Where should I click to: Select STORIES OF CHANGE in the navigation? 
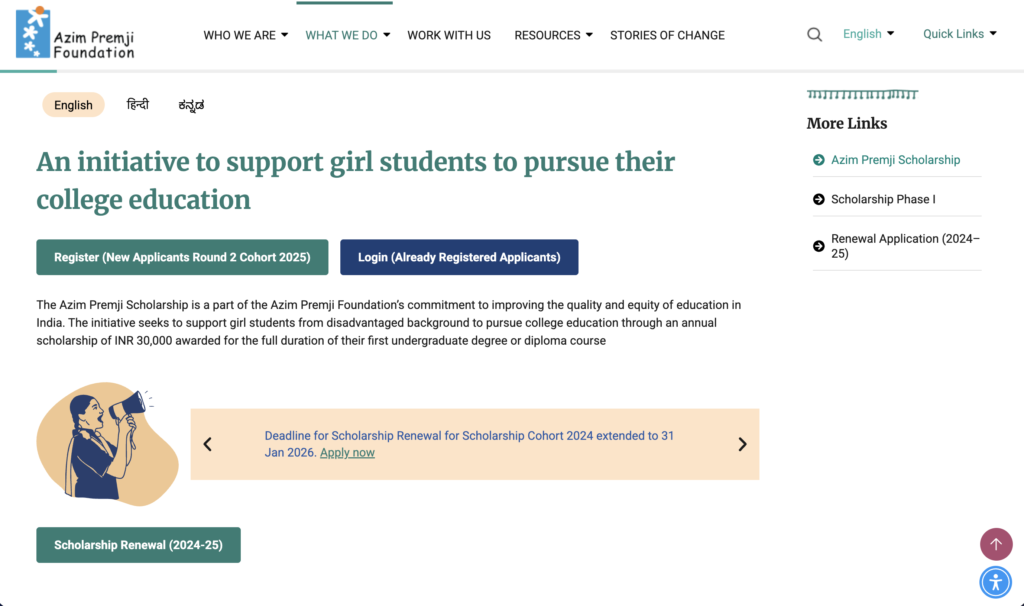click(x=667, y=35)
